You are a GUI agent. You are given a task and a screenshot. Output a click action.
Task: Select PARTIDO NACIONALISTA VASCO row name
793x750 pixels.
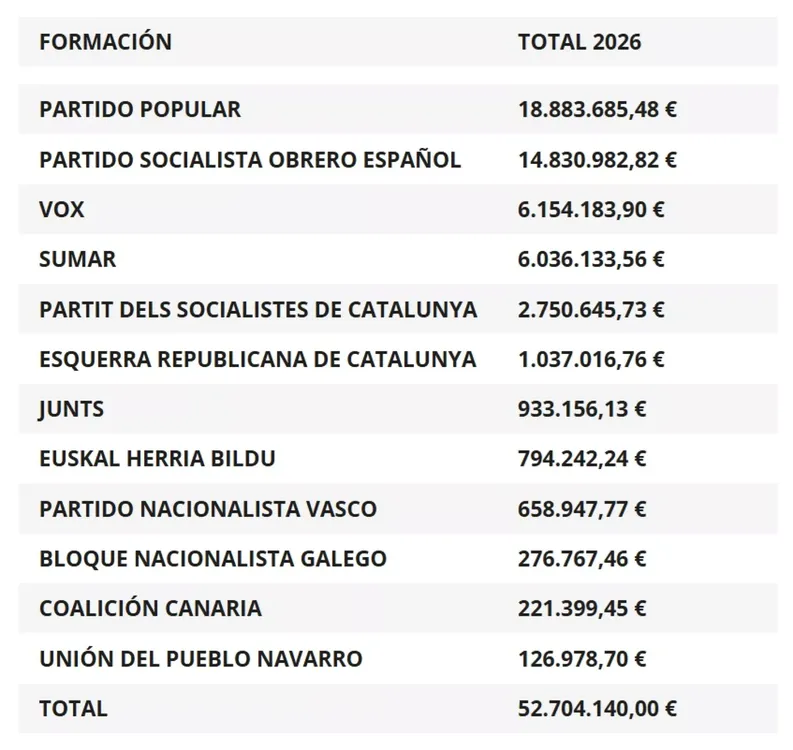point(208,509)
